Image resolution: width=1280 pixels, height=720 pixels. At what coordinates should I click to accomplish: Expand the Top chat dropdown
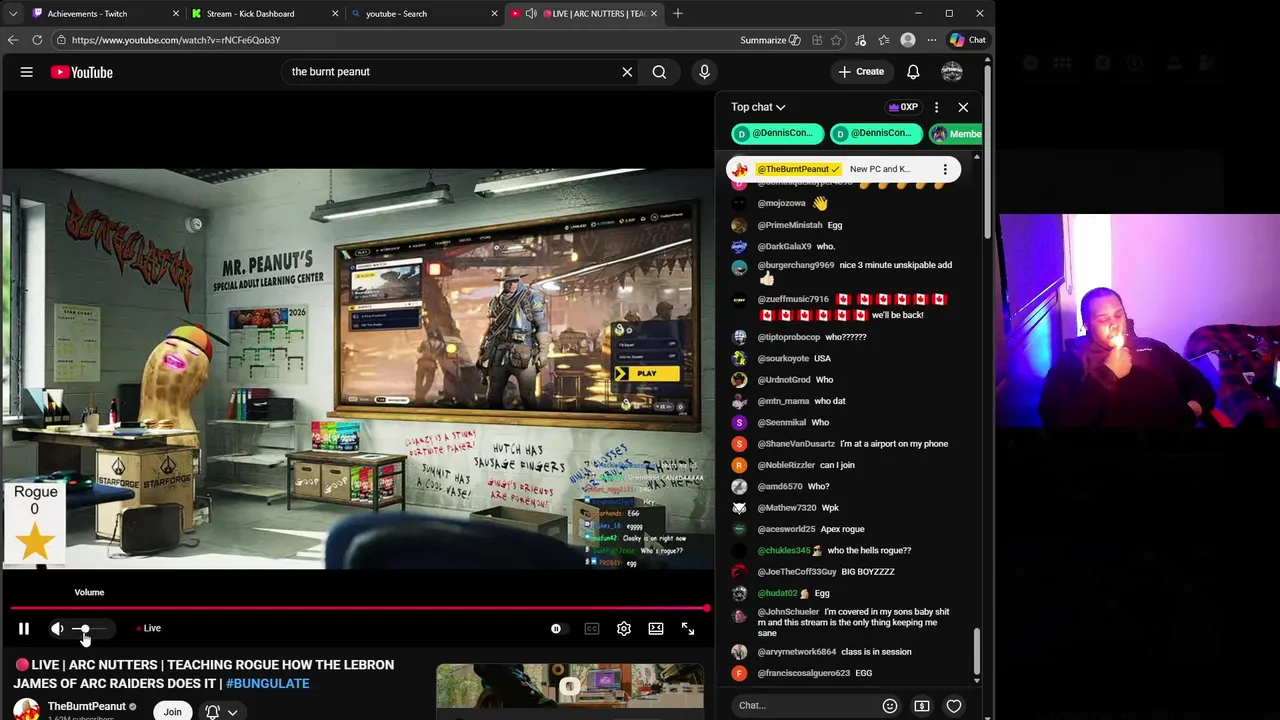click(758, 107)
